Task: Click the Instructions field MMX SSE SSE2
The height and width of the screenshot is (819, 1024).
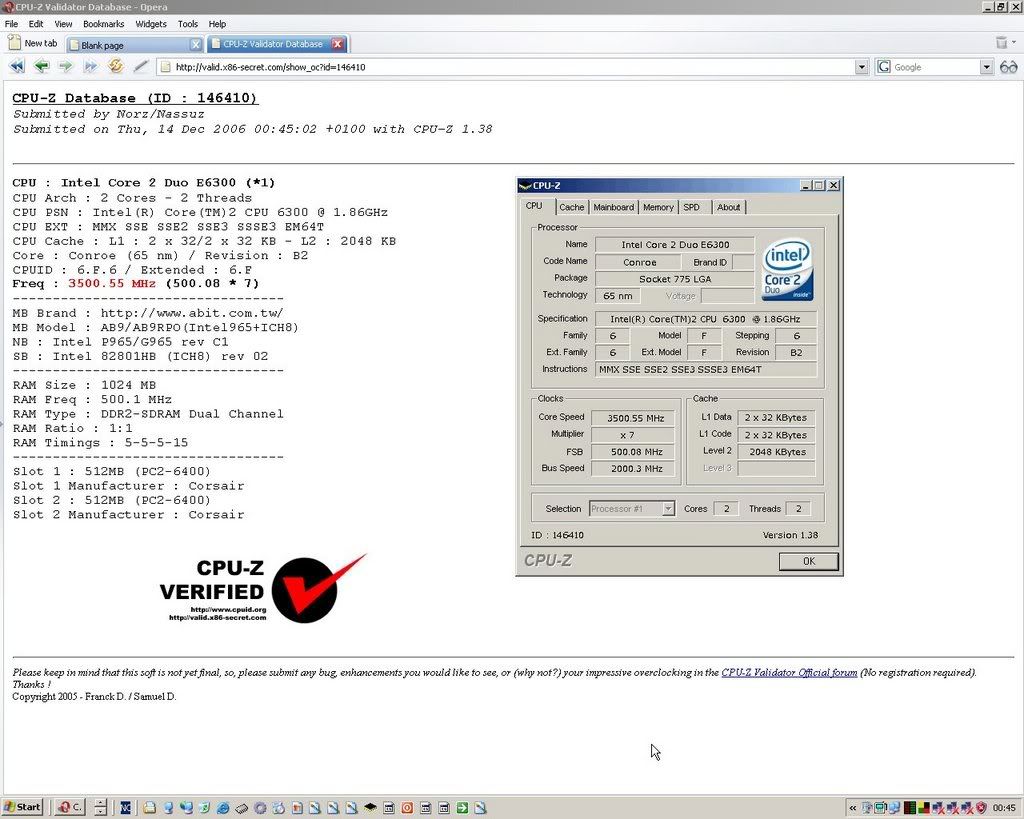Action: (705, 370)
